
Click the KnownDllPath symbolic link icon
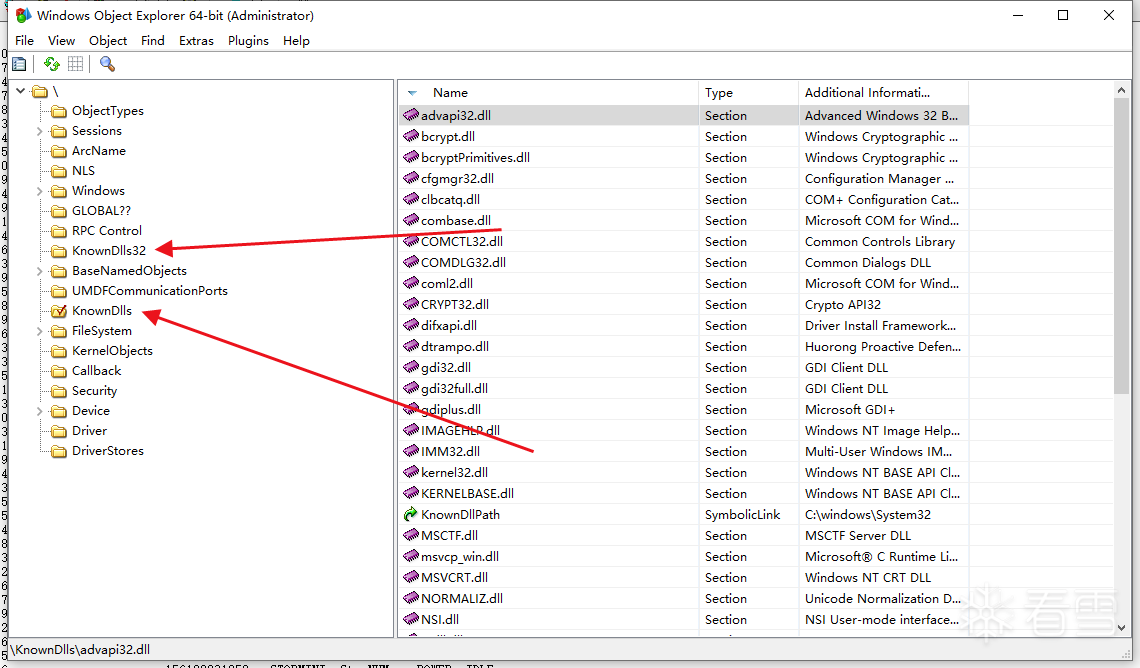[411, 514]
